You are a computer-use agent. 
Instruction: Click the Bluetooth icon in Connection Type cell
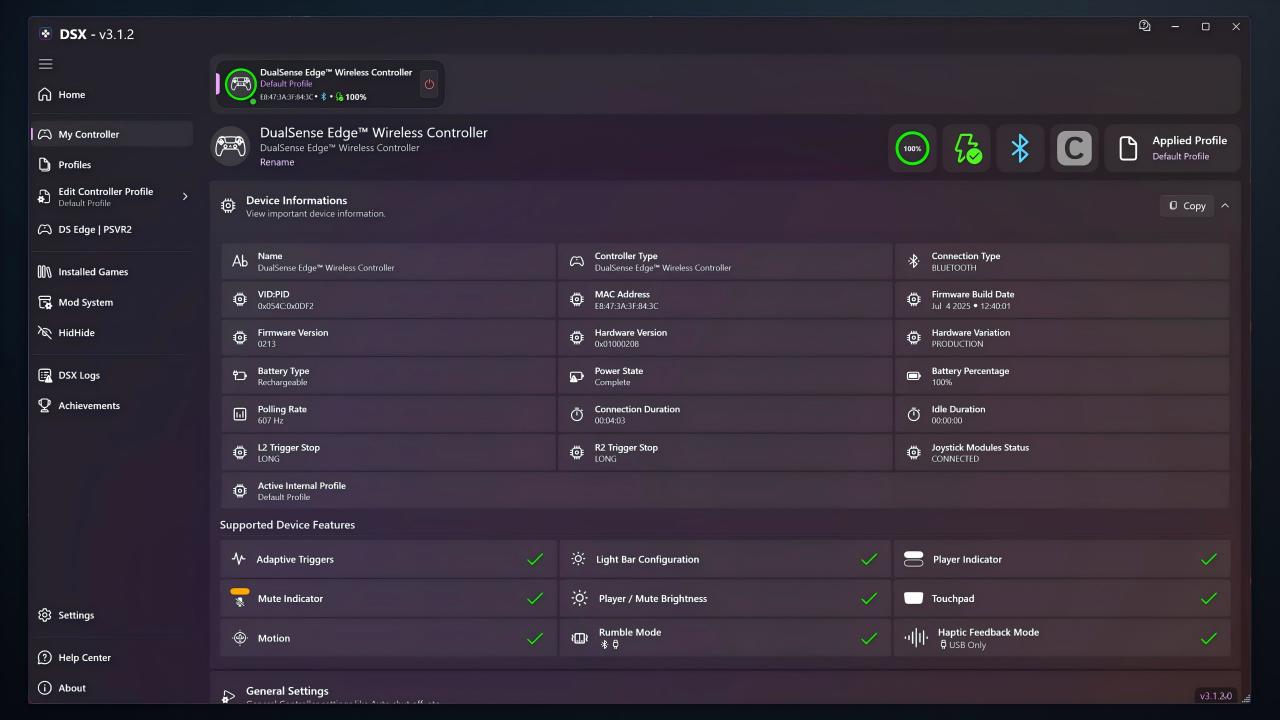pos(913,261)
